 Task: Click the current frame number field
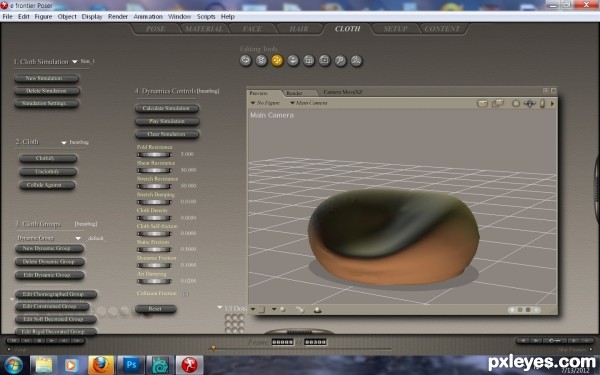[283, 342]
